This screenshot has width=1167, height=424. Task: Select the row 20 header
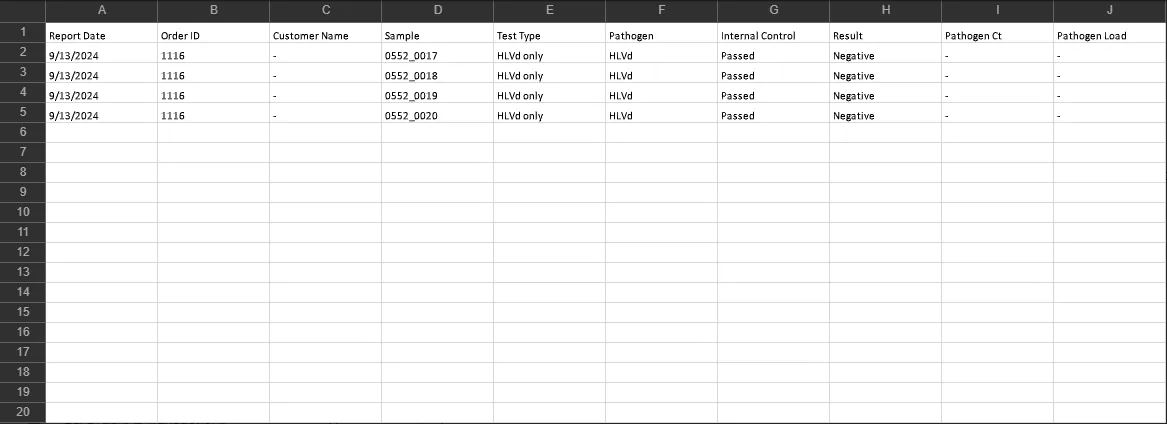tap(22, 411)
